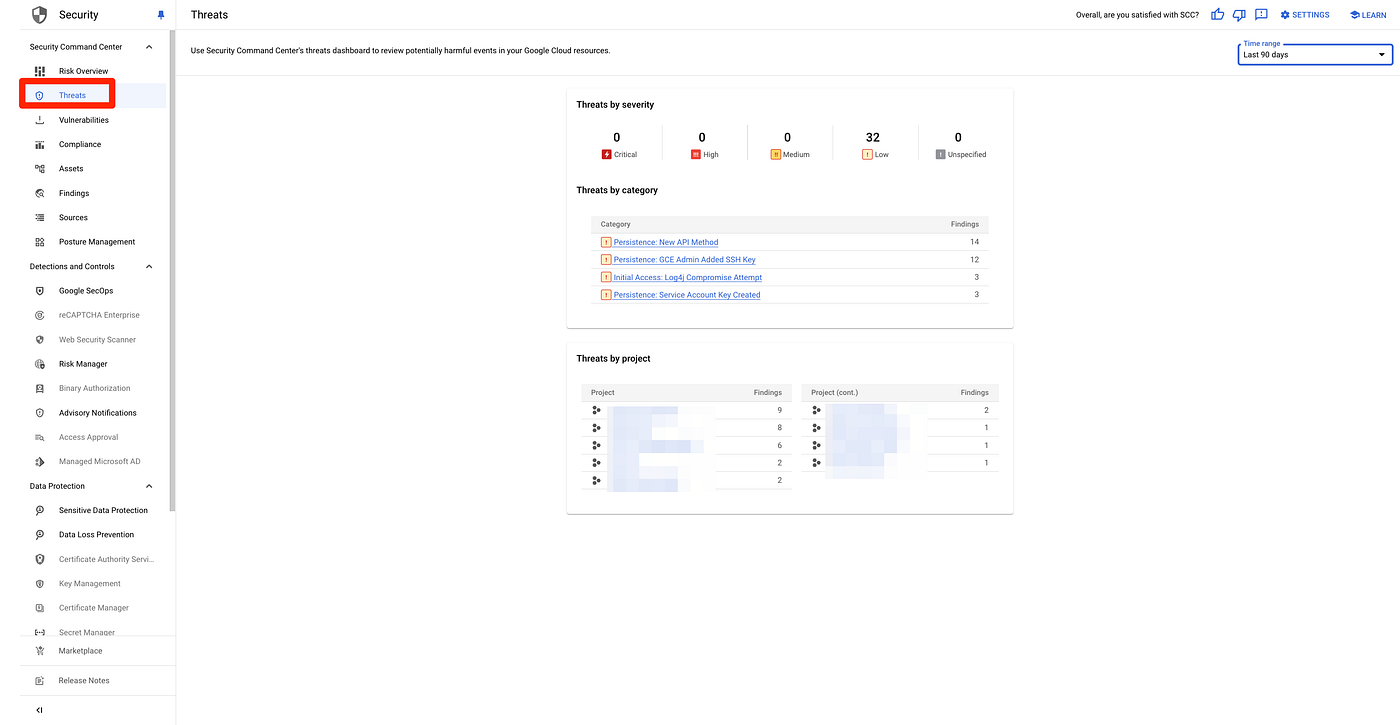1400x725 pixels.
Task: Give thumbs down satisfaction feedback
Action: 1239,15
